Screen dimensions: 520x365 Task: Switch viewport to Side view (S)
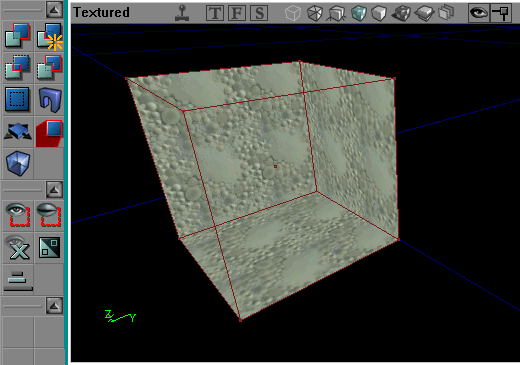click(x=259, y=13)
